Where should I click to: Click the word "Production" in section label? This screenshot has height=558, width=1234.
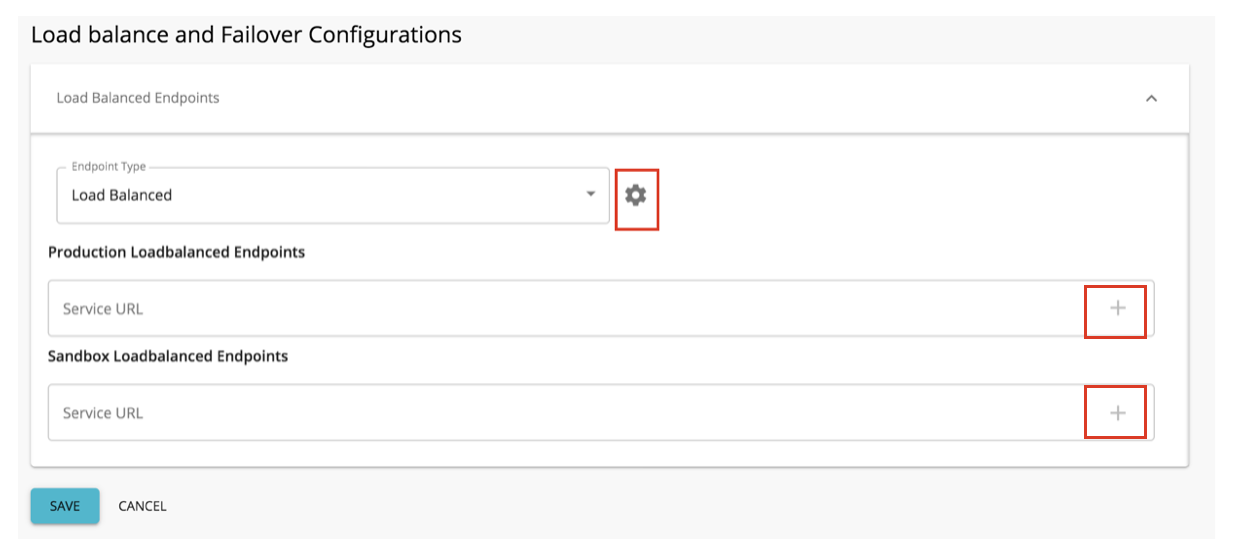pyautogui.click(x=87, y=252)
